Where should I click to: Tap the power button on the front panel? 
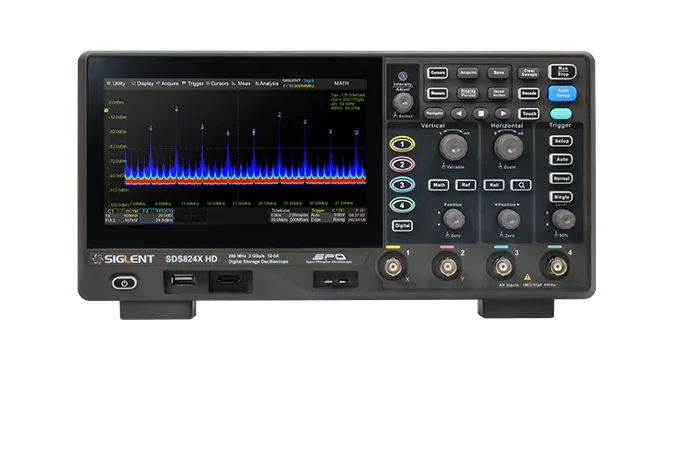[124, 282]
